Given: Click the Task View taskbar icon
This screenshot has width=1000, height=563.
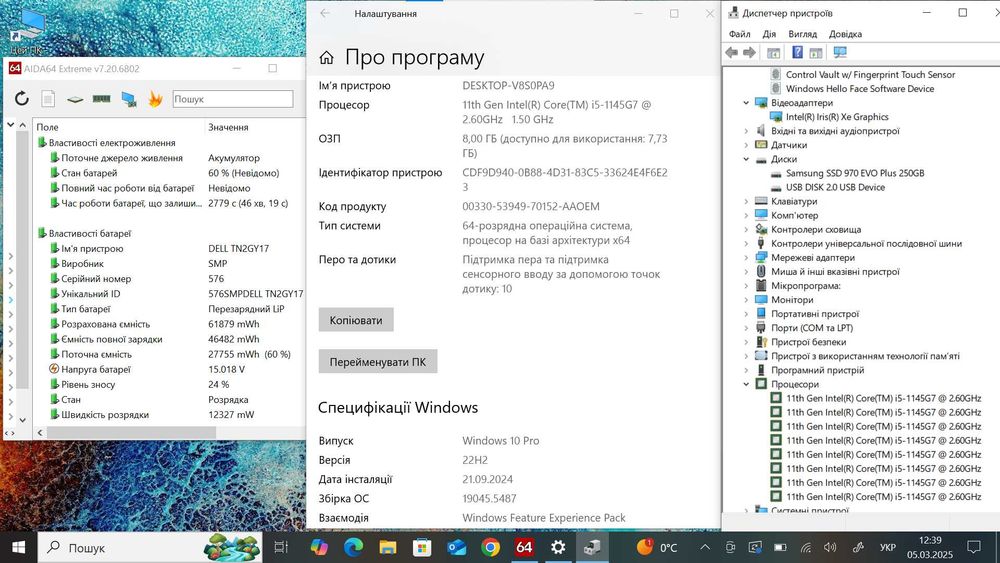Looking at the screenshot, I should click(281, 547).
